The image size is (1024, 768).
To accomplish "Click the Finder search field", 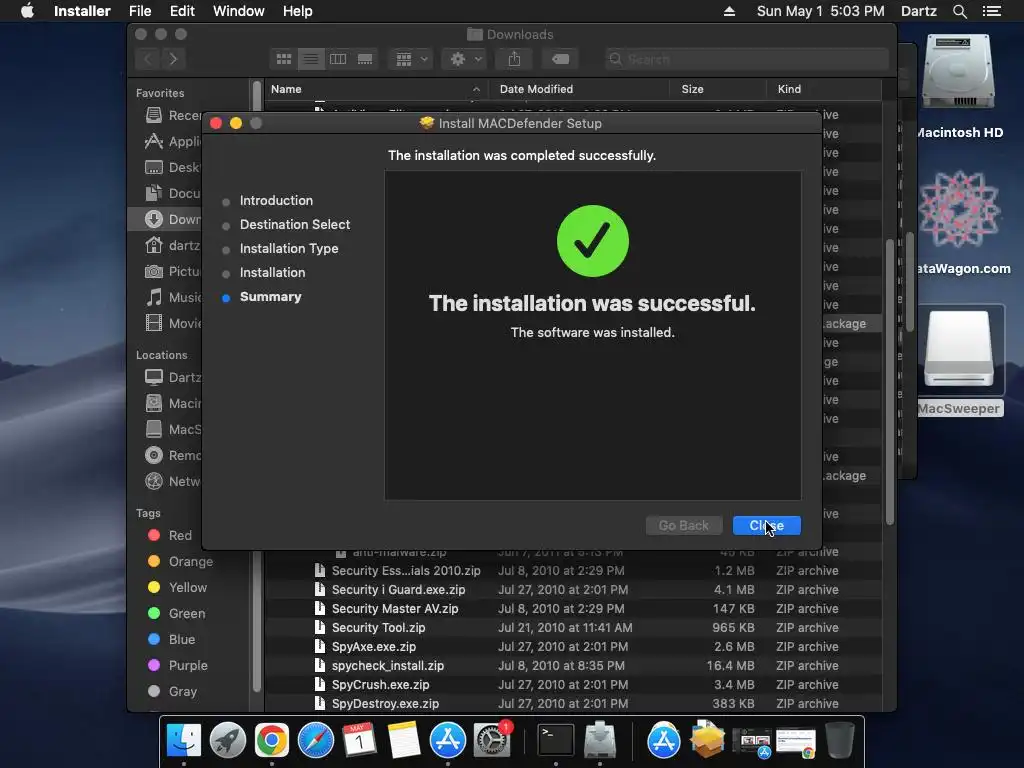I will pyautogui.click(x=746, y=59).
